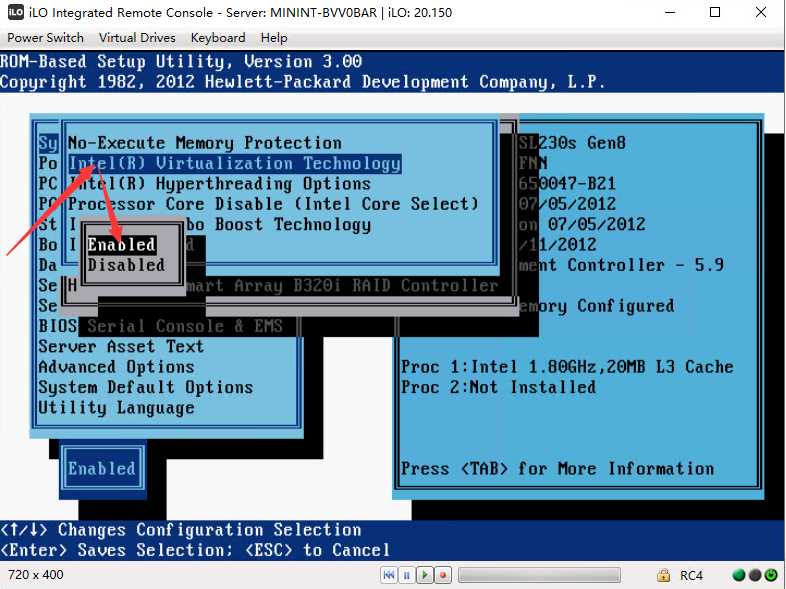Select No-Execute Memory Protection option
The height and width of the screenshot is (589, 786).
coord(205,143)
